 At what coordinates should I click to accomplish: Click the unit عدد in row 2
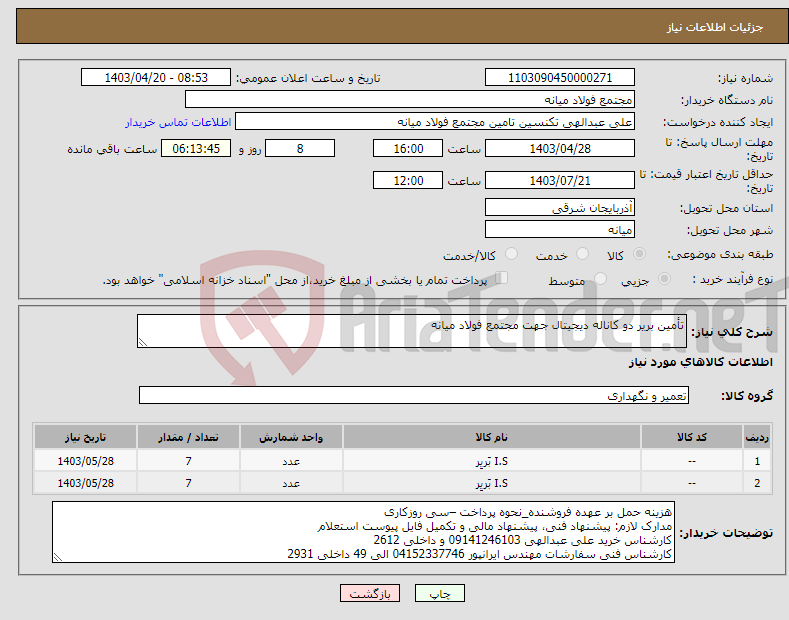(291, 483)
